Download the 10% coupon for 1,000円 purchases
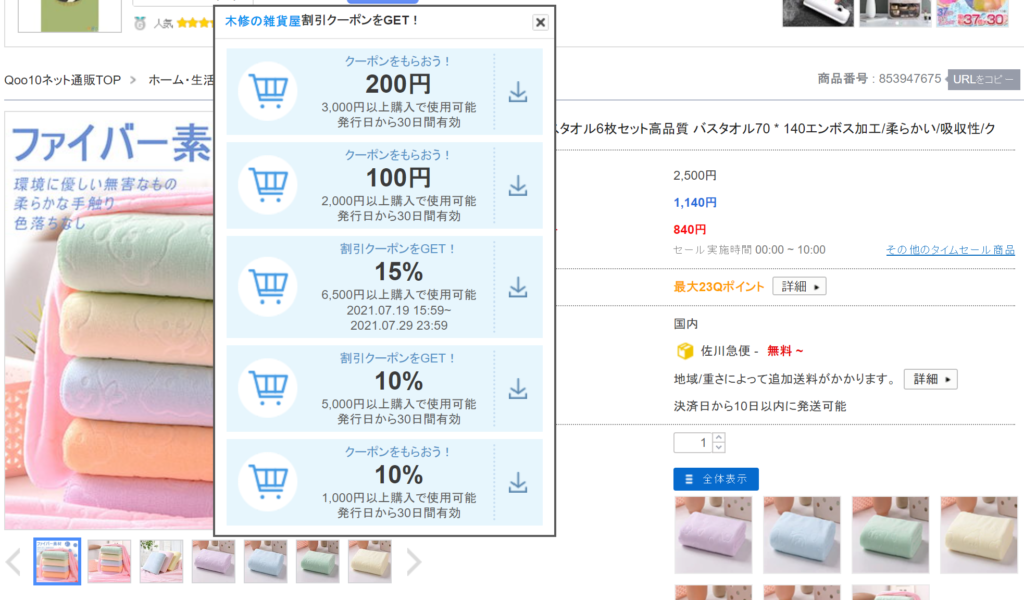 tap(518, 482)
